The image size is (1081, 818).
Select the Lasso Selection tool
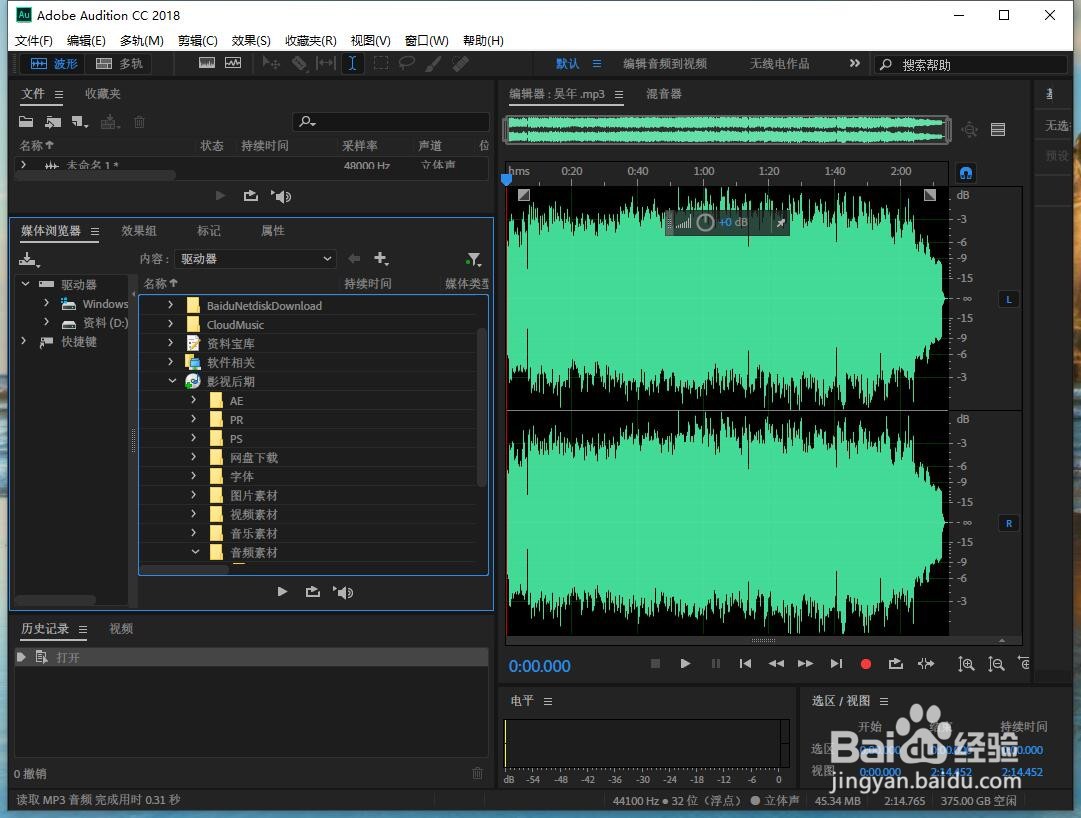click(407, 63)
